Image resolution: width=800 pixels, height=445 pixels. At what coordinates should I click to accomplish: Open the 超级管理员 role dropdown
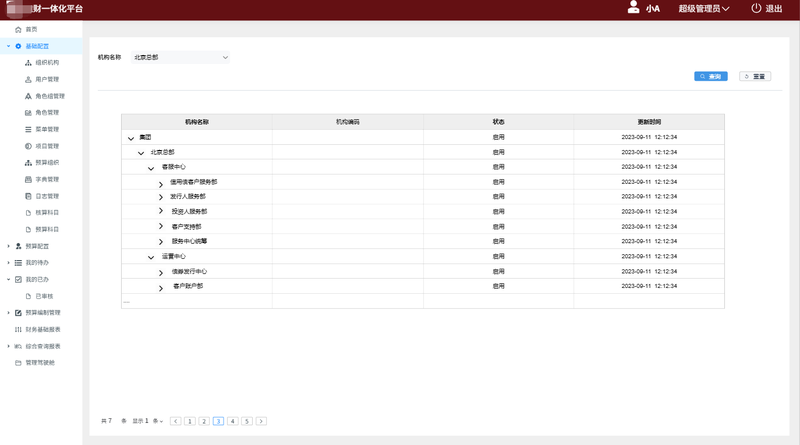tap(704, 9)
